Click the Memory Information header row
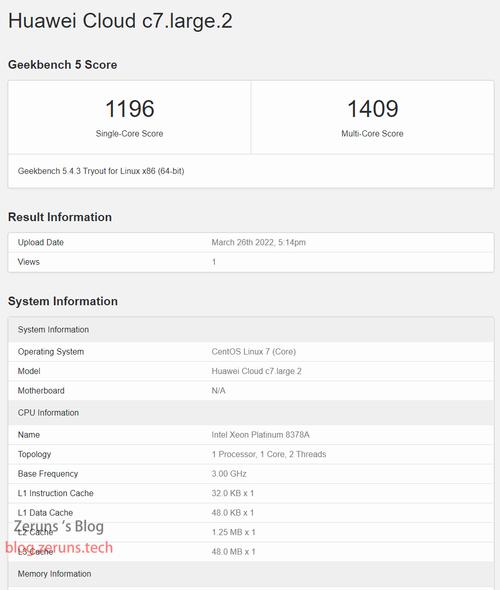500x590 pixels. [251, 574]
